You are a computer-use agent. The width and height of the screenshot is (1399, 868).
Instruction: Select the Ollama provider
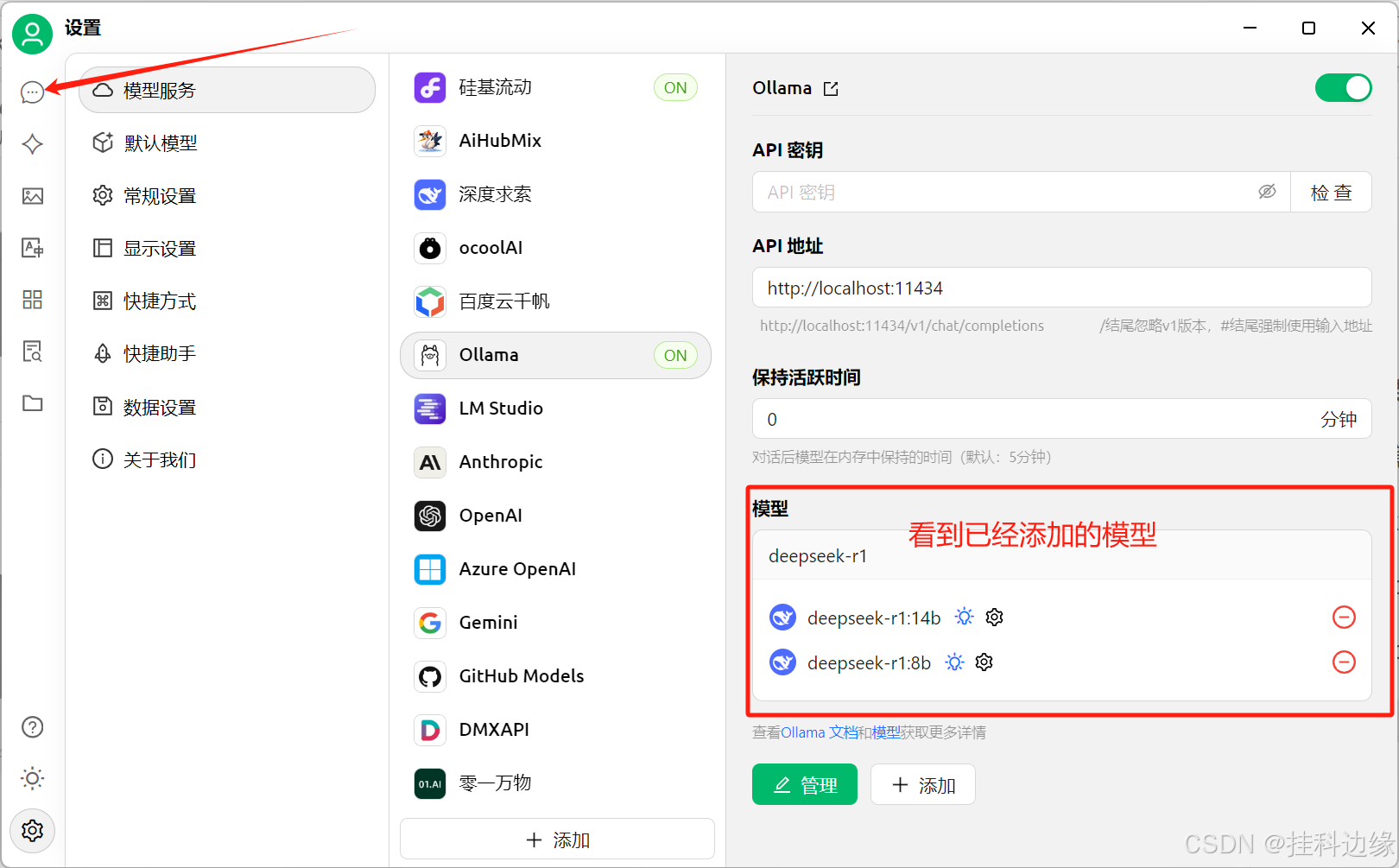click(x=556, y=355)
